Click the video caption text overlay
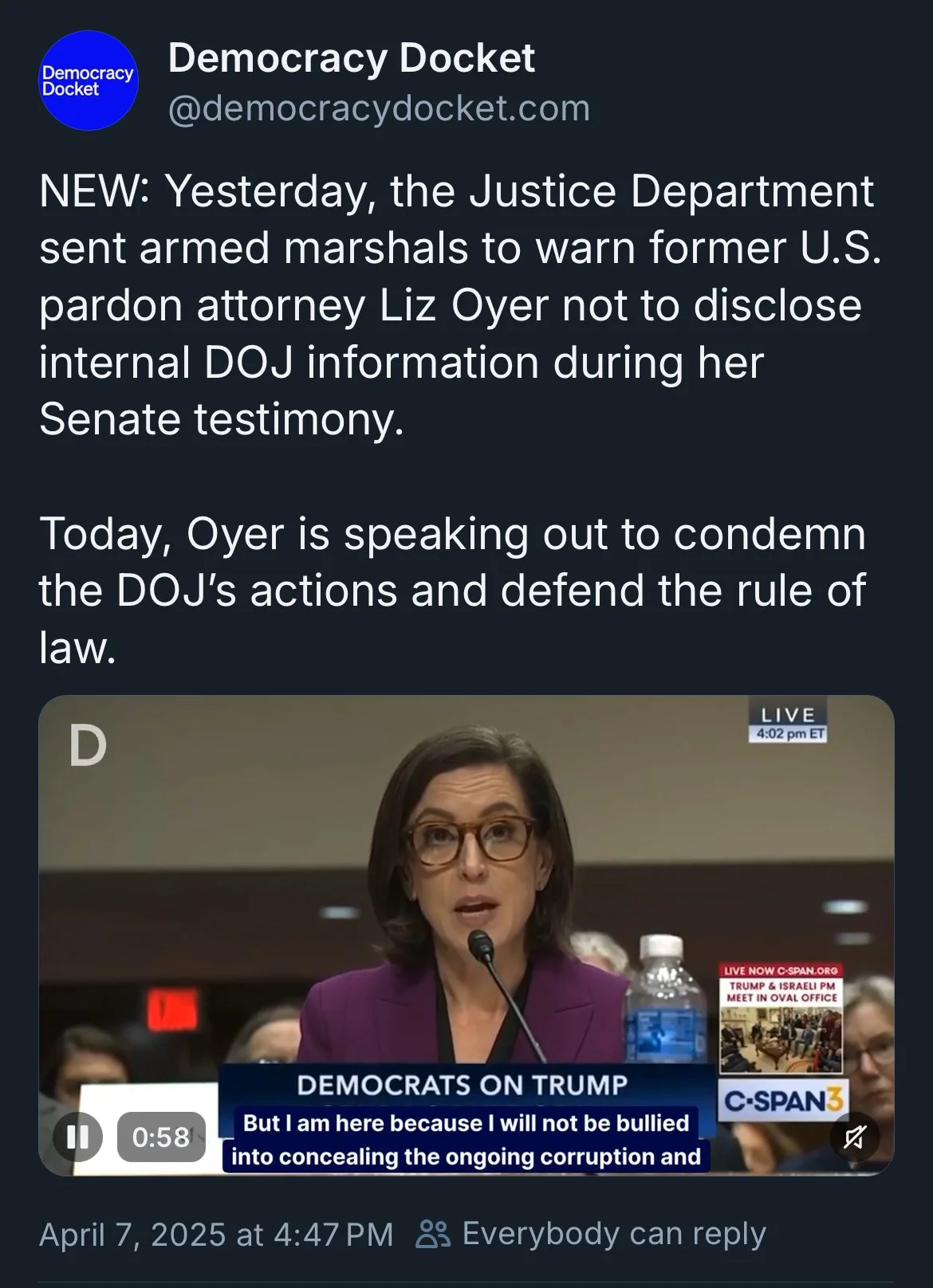Image resolution: width=933 pixels, height=1288 pixels. coord(467,1140)
